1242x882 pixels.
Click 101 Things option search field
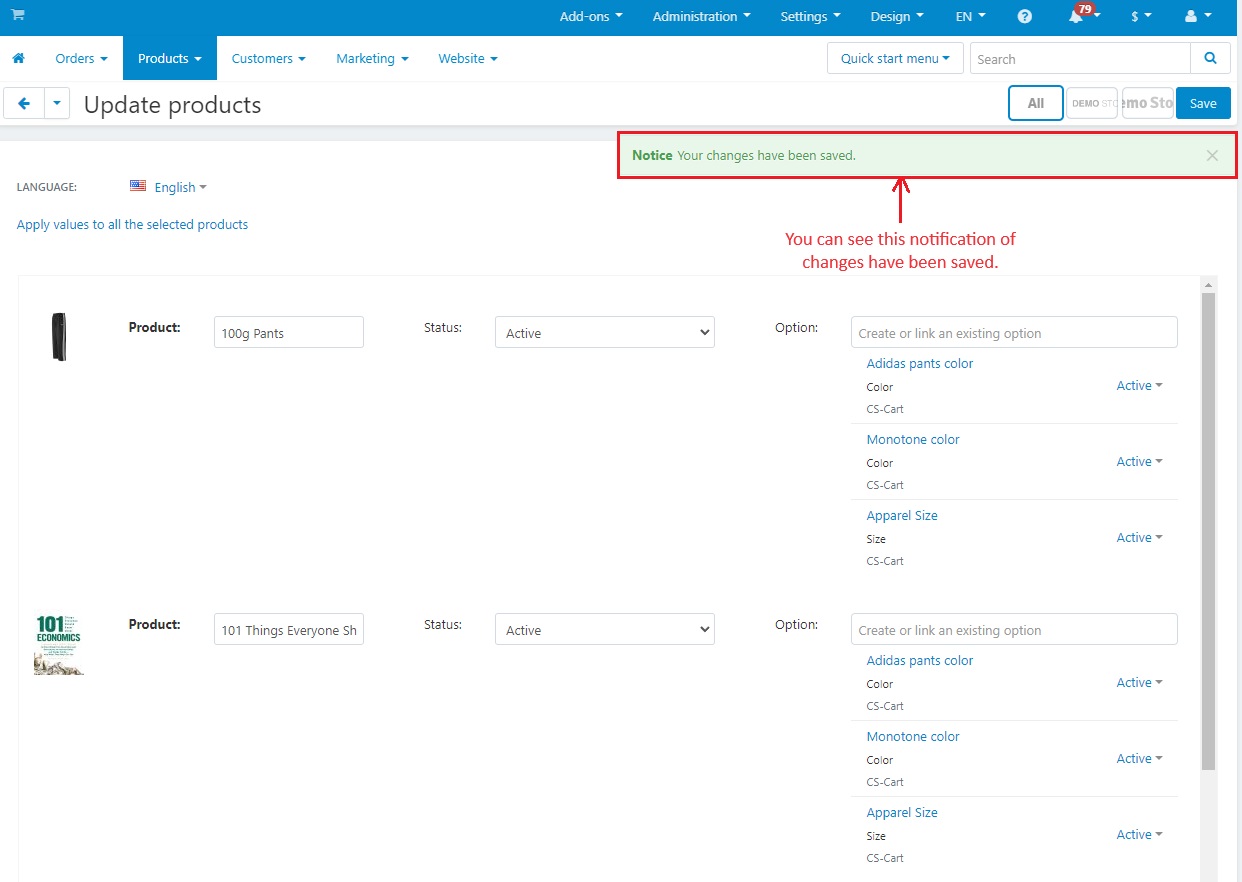point(1014,630)
